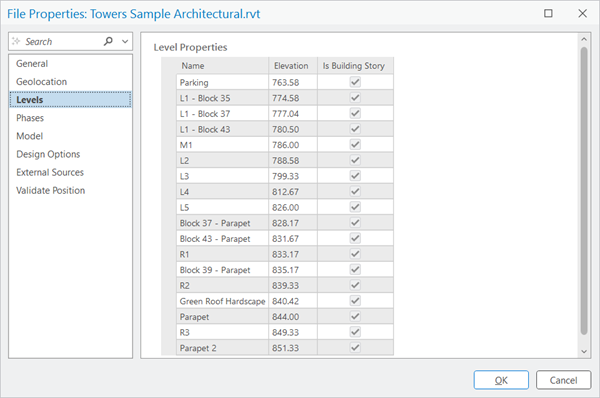The image size is (600, 398).
Task: Toggle Is Building Story for R1
Action: [x=355, y=254]
